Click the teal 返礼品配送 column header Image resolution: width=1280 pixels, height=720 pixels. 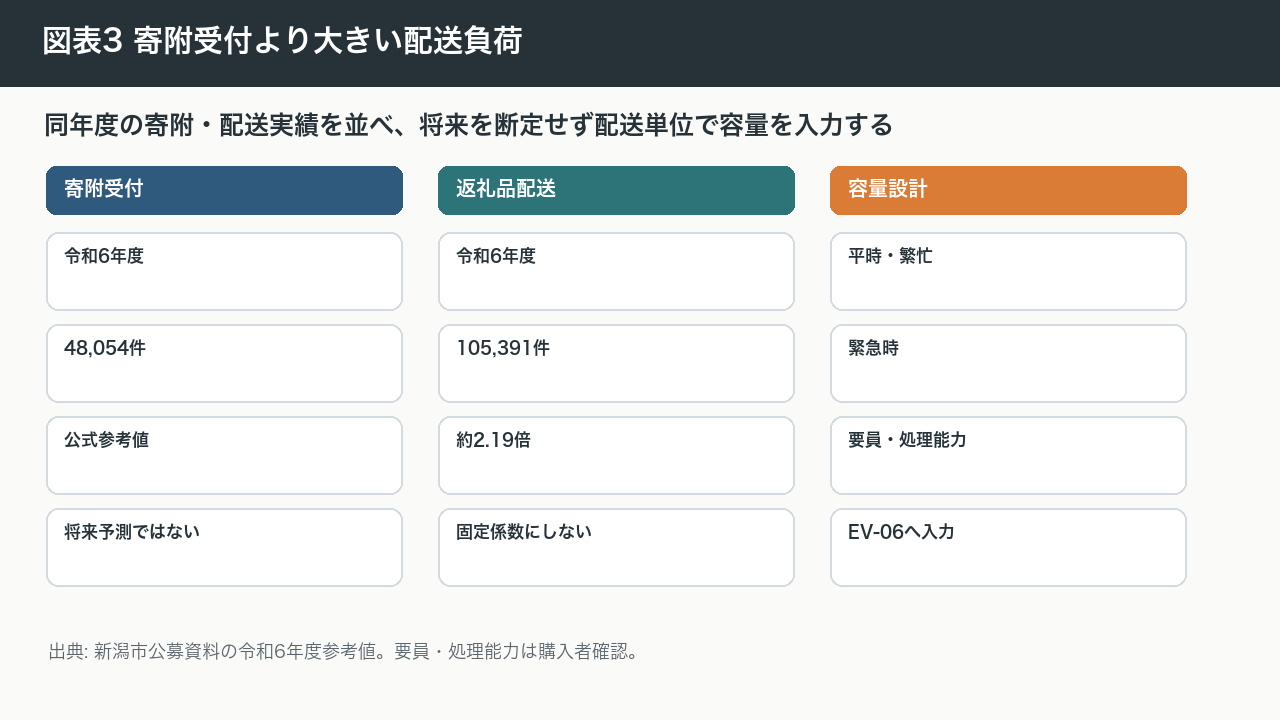pyautogui.click(x=616, y=190)
